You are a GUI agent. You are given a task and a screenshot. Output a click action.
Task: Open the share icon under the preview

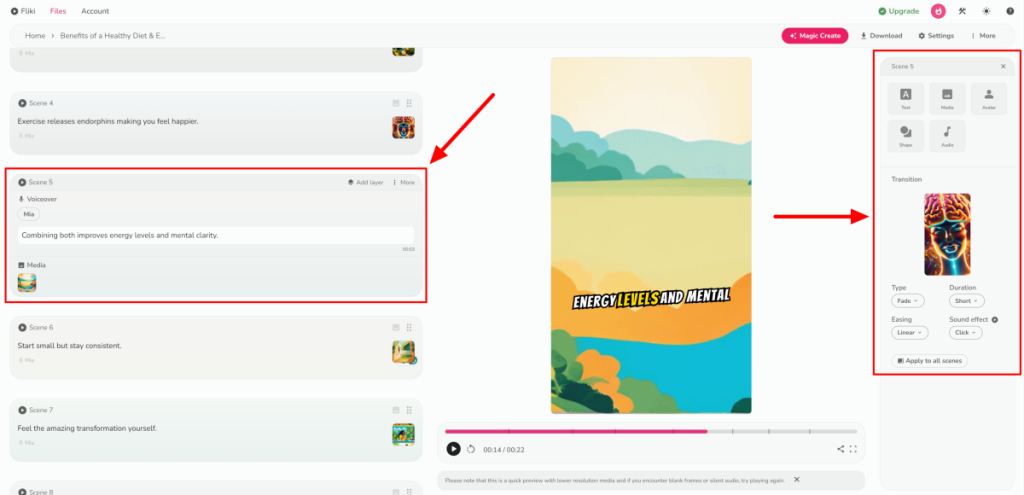coord(840,449)
